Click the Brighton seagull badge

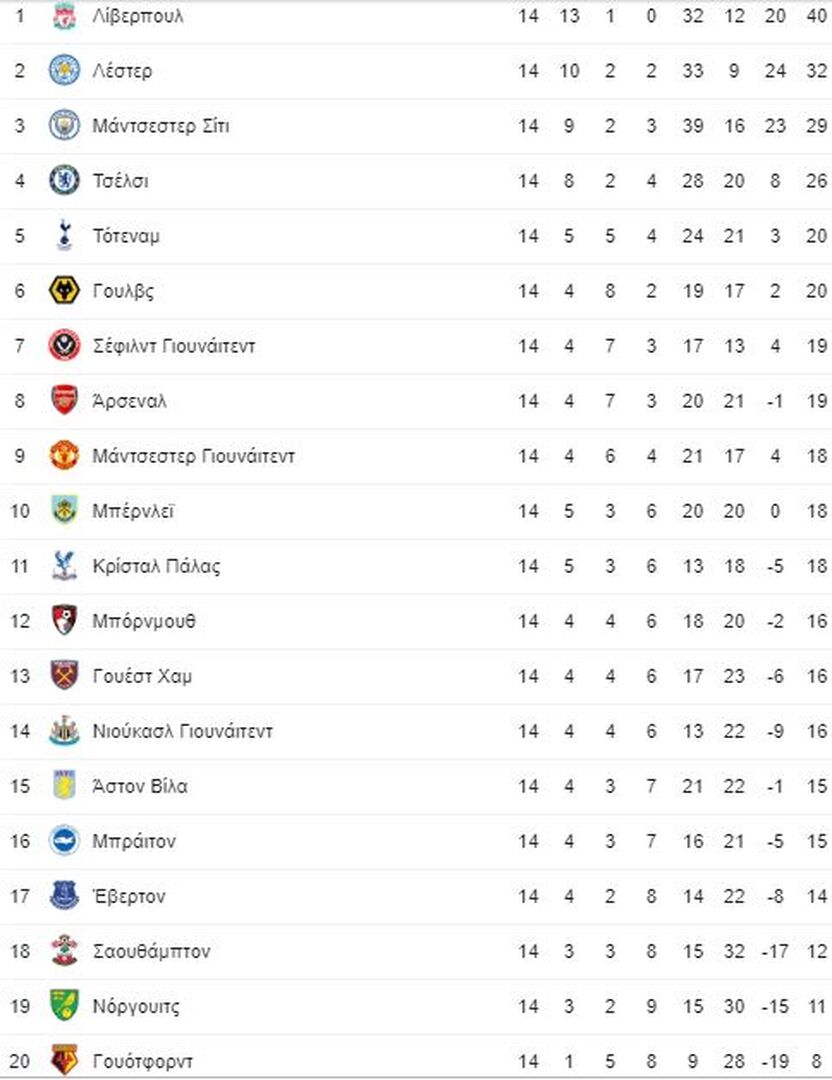point(64,841)
